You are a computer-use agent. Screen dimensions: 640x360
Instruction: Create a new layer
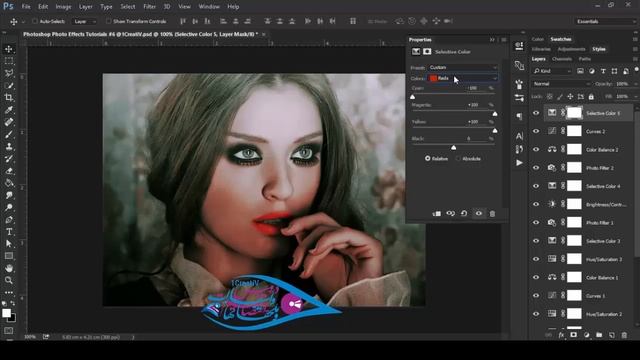point(611,335)
